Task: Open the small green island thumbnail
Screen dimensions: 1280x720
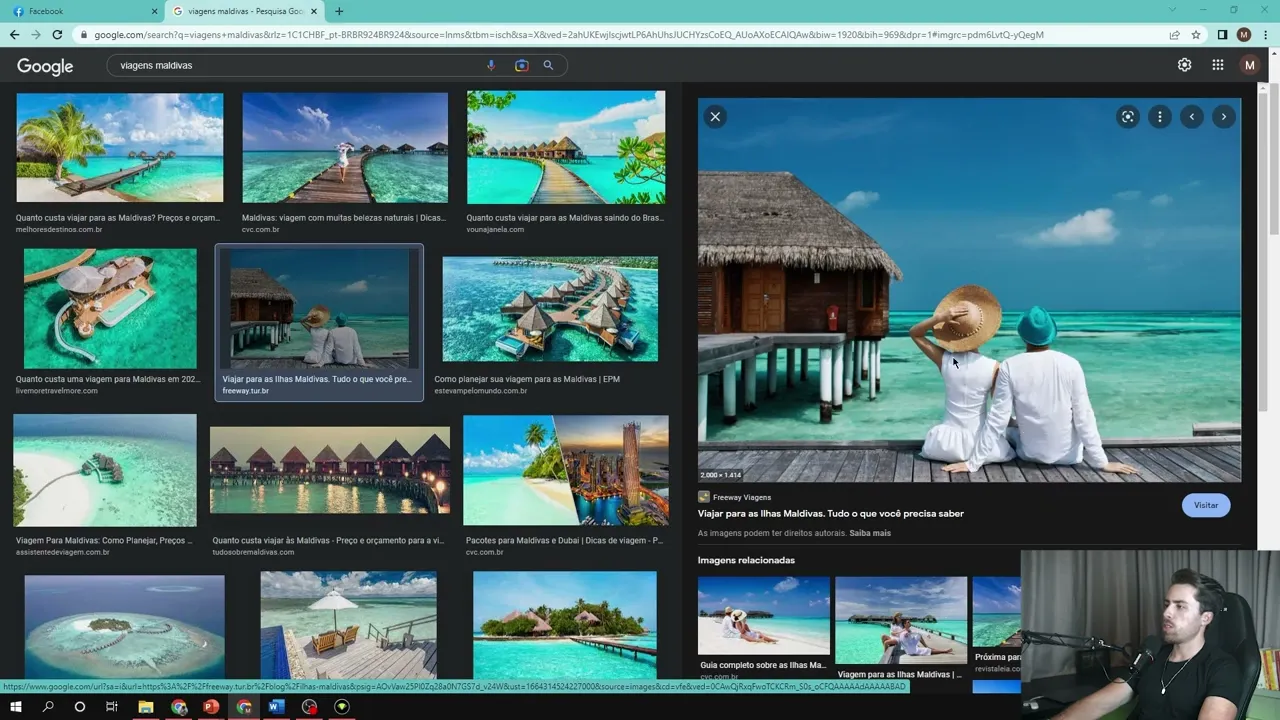Action: 565,626
